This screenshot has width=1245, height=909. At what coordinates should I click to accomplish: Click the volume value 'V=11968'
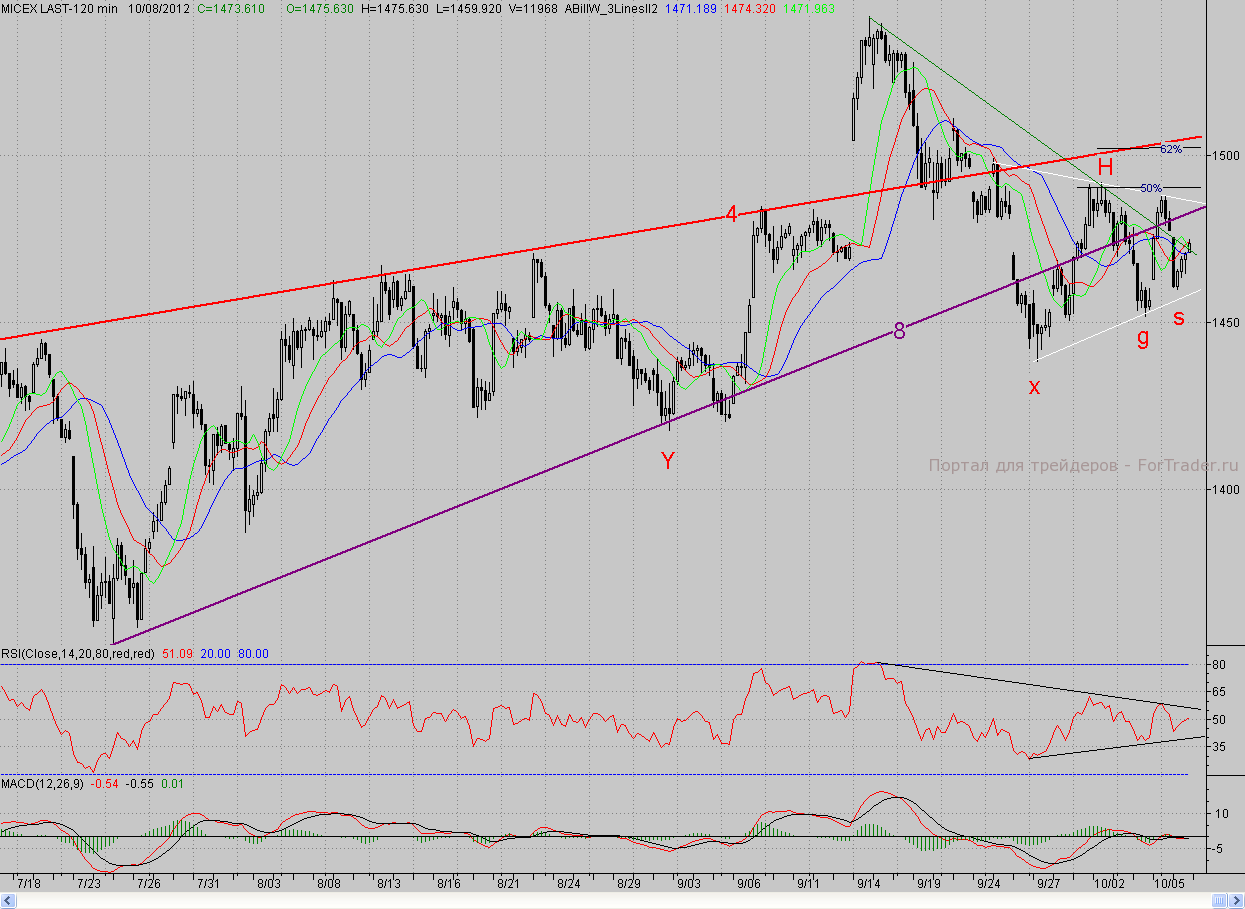[533, 7]
